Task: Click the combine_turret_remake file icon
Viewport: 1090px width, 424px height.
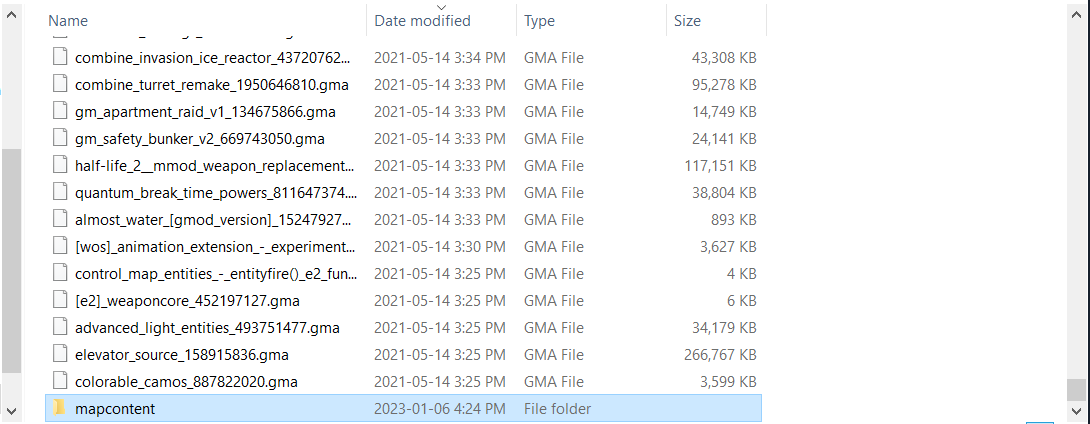Action: [60, 85]
